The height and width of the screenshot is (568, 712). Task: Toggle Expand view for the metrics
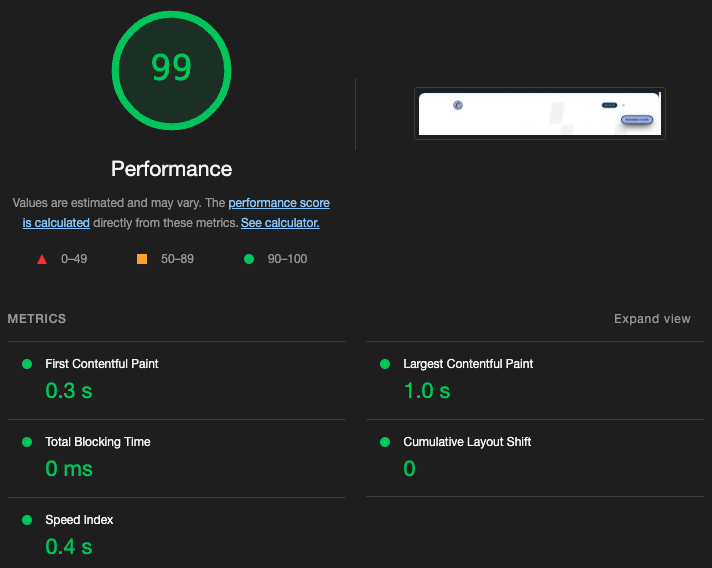[652, 319]
